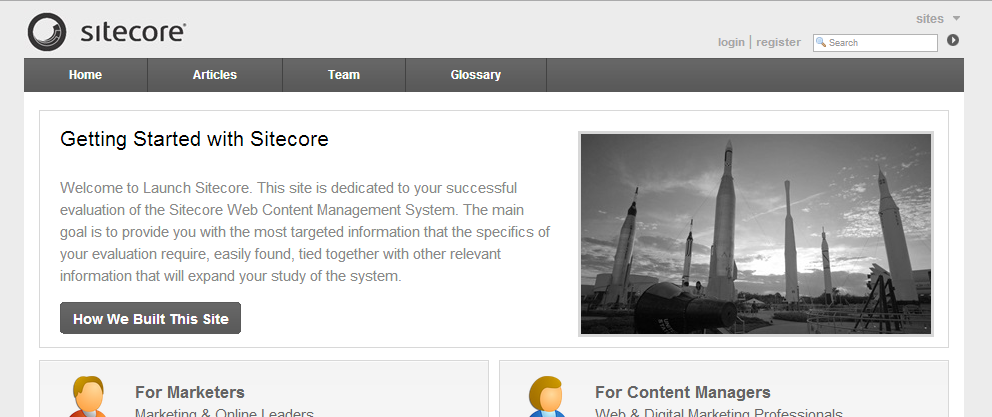Image resolution: width=992 pixels, height=417 pixels.
Task: Open the For Content Managers heading link
Action: click(x=683, y=392)
